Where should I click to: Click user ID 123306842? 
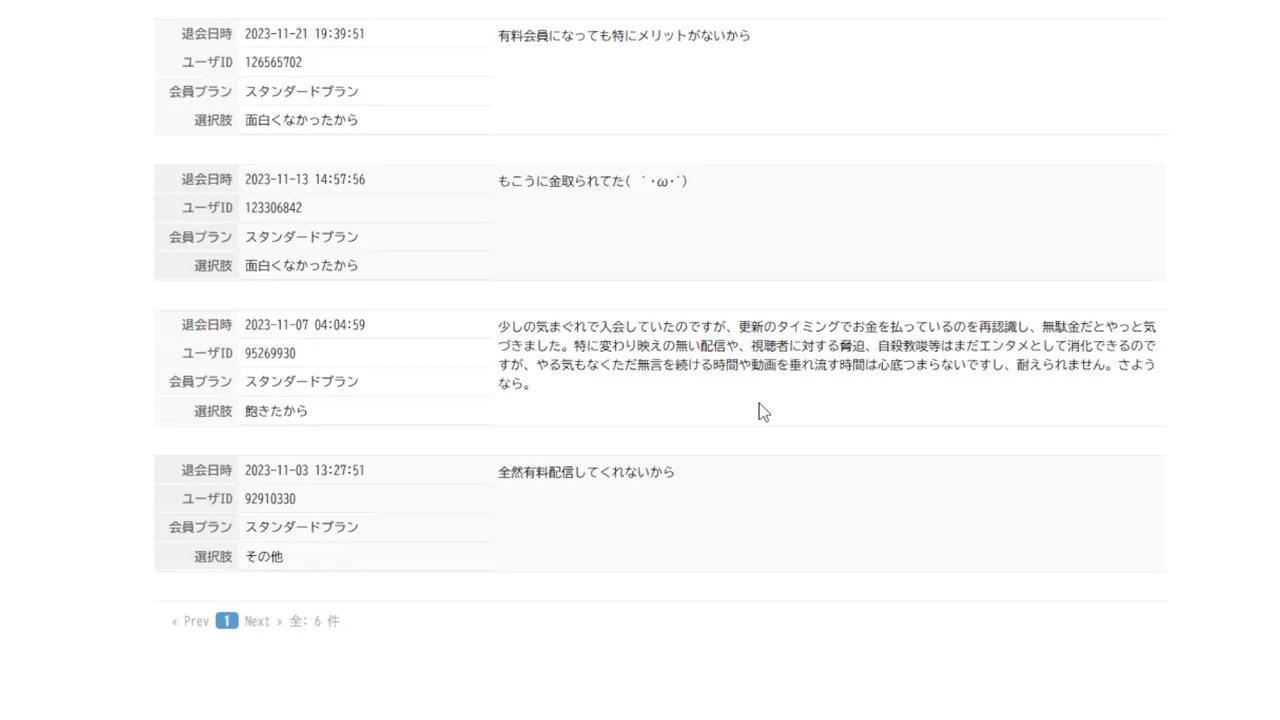[x=273, y=208]
